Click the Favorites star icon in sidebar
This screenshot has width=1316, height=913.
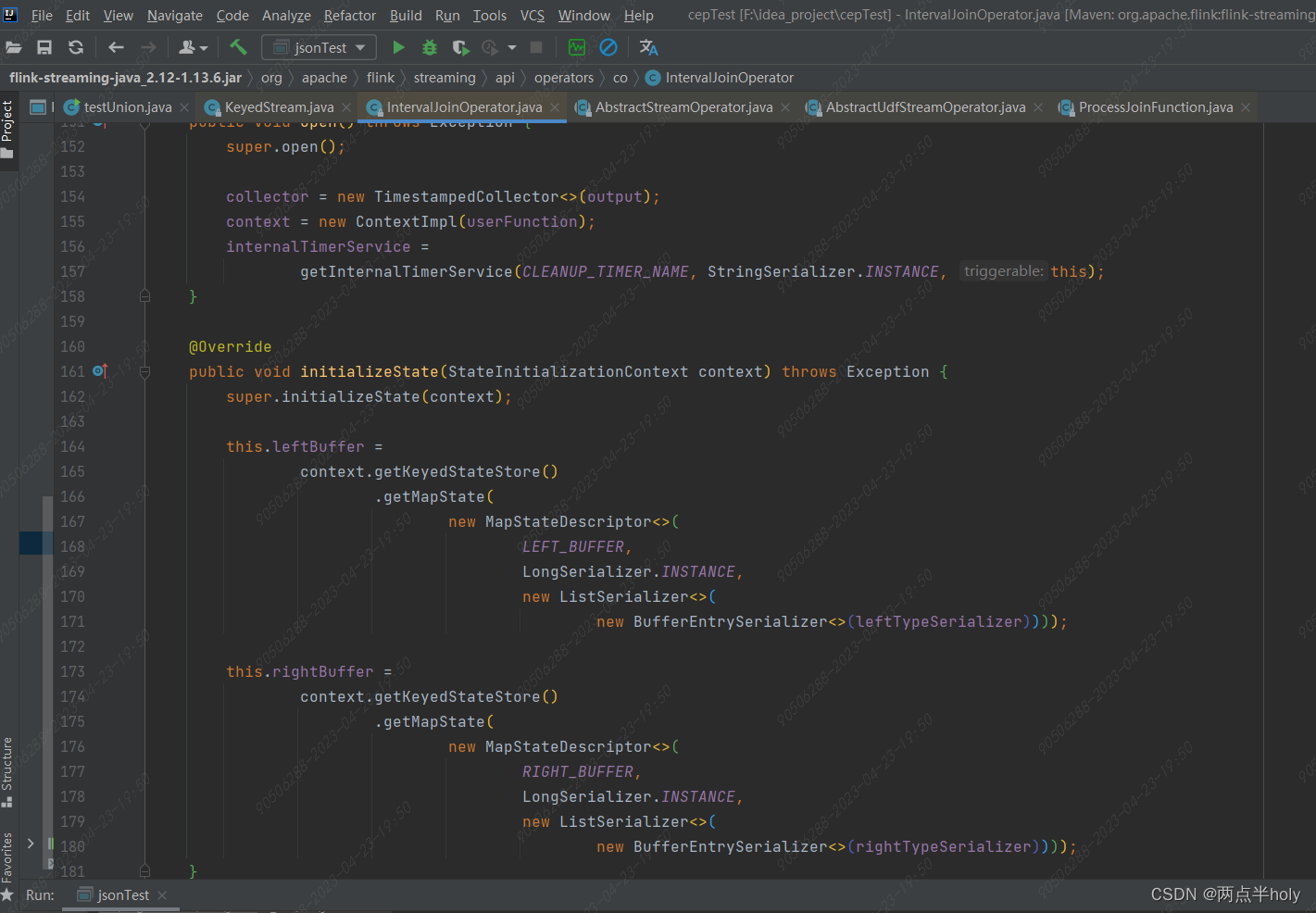coord(7,895)
